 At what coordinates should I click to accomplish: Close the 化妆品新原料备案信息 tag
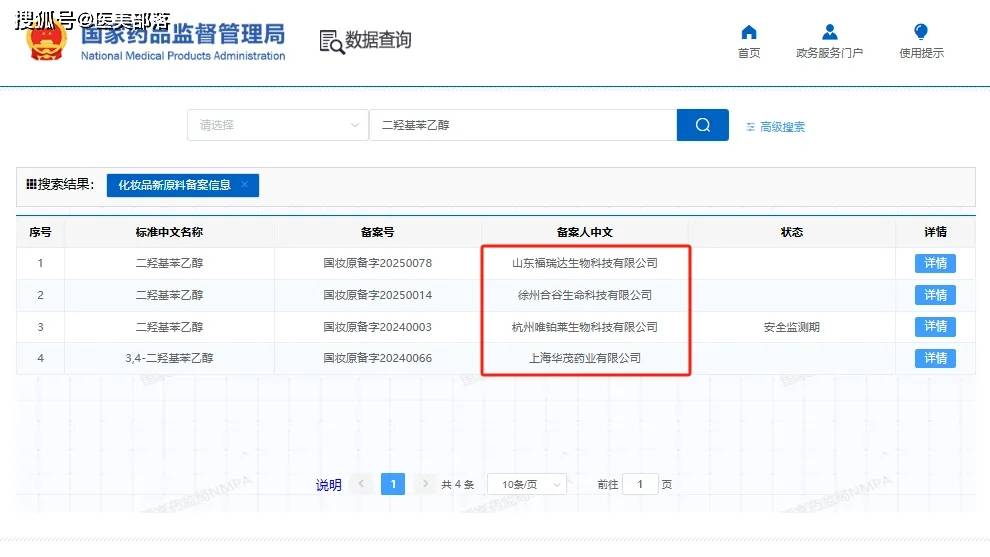tap(245, 184)
